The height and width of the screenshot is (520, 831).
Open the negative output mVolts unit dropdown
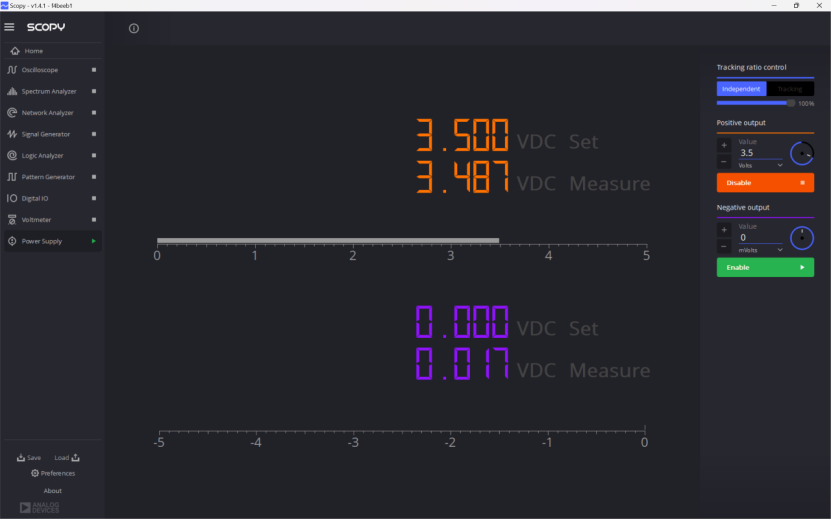point(761,250)
